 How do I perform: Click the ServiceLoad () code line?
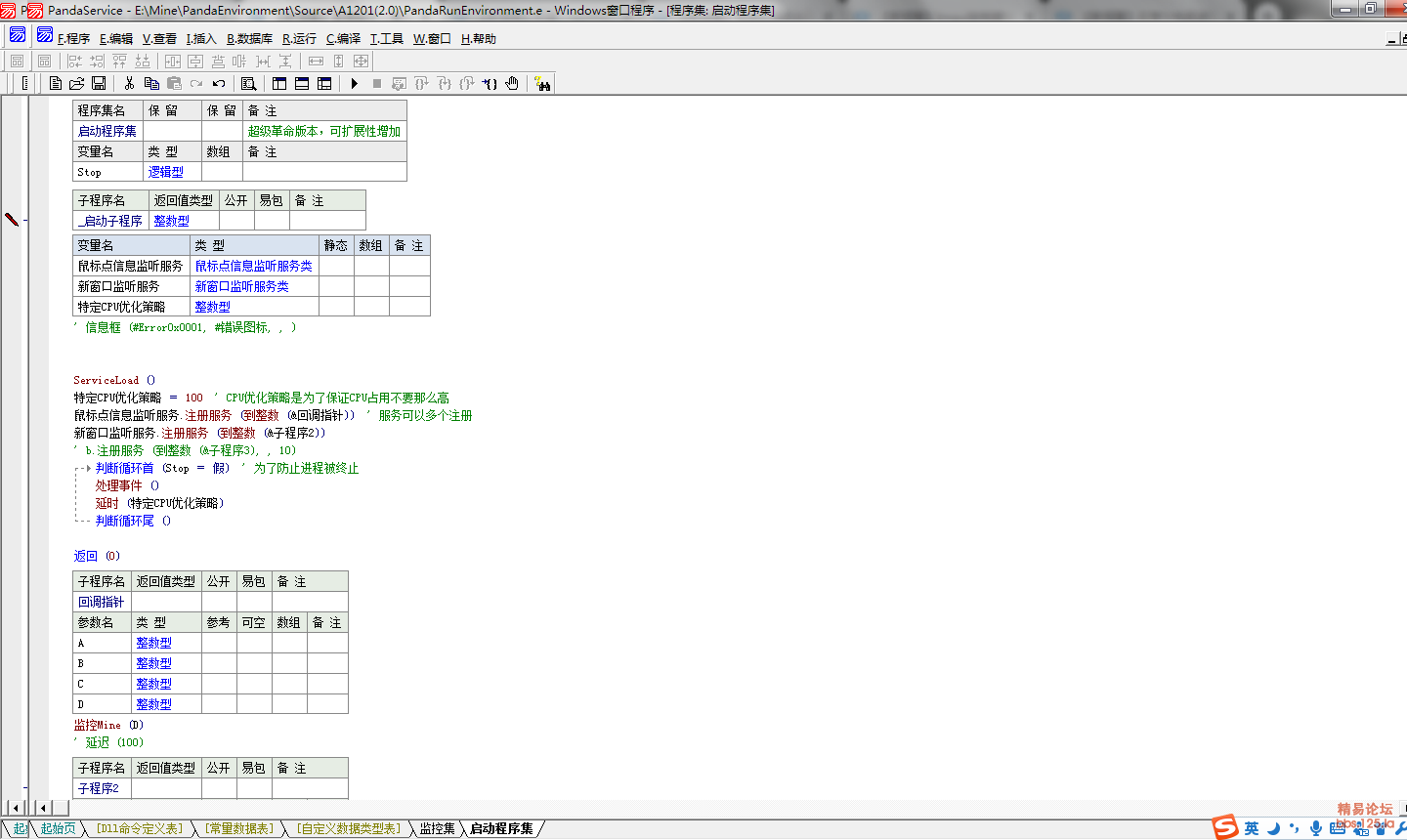(114, 380)
